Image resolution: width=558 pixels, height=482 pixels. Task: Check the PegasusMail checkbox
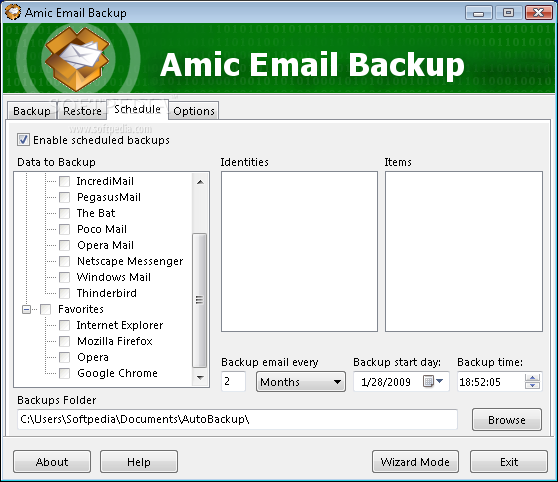click(x=64, y=197)
